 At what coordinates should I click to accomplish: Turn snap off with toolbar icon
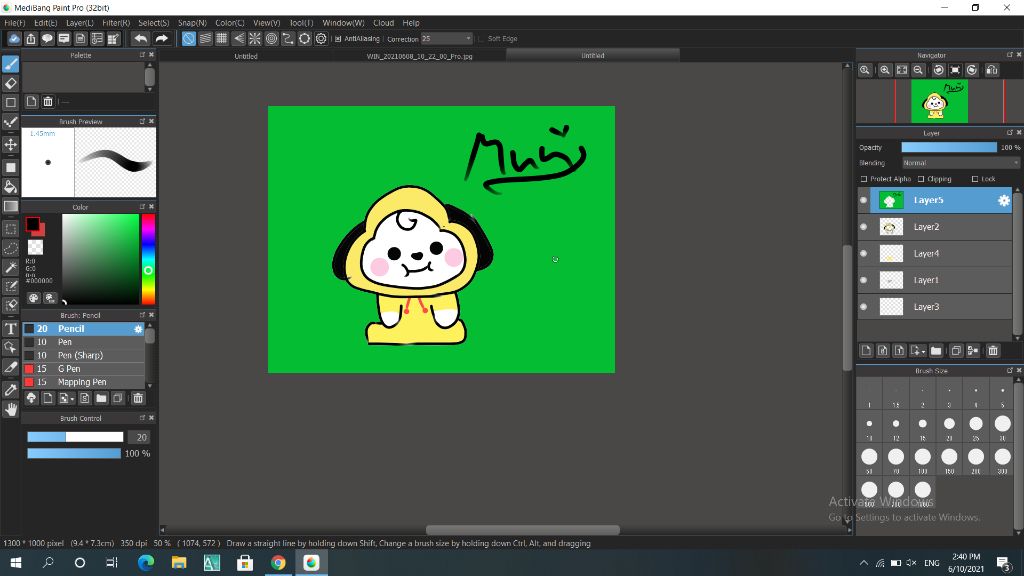coord(189,39)
